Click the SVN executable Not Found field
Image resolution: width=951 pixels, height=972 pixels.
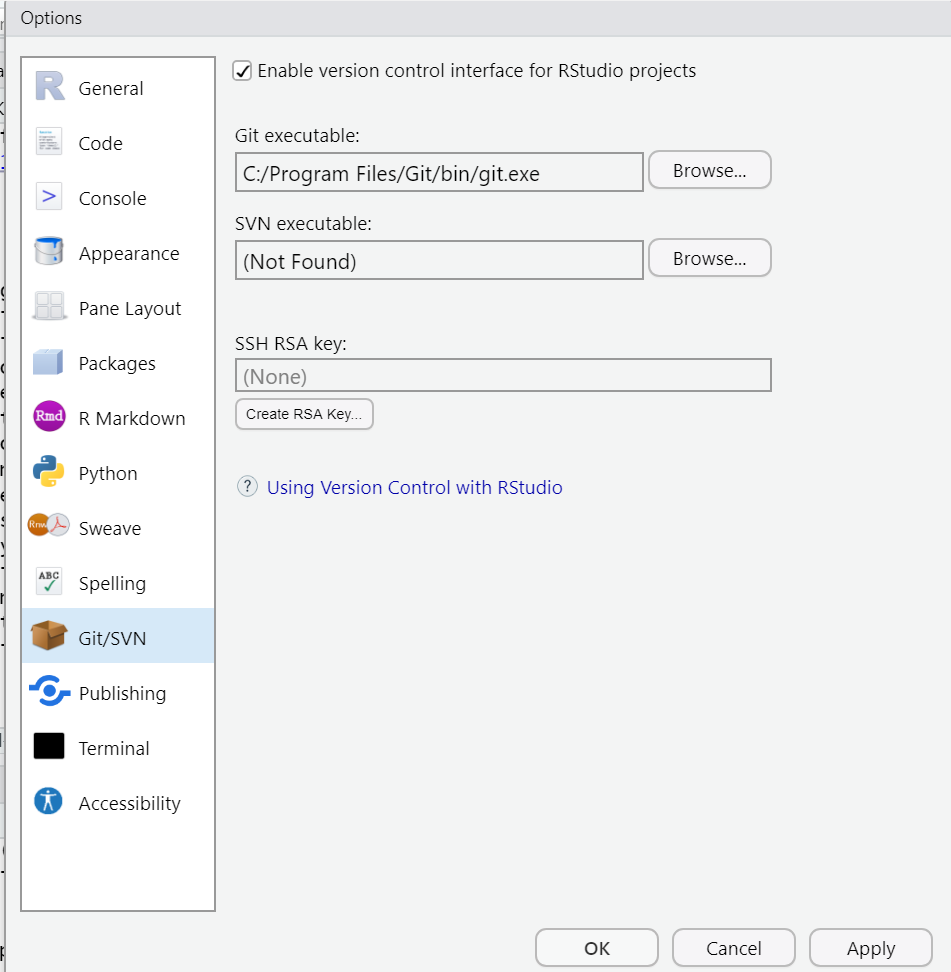[439, 260]
